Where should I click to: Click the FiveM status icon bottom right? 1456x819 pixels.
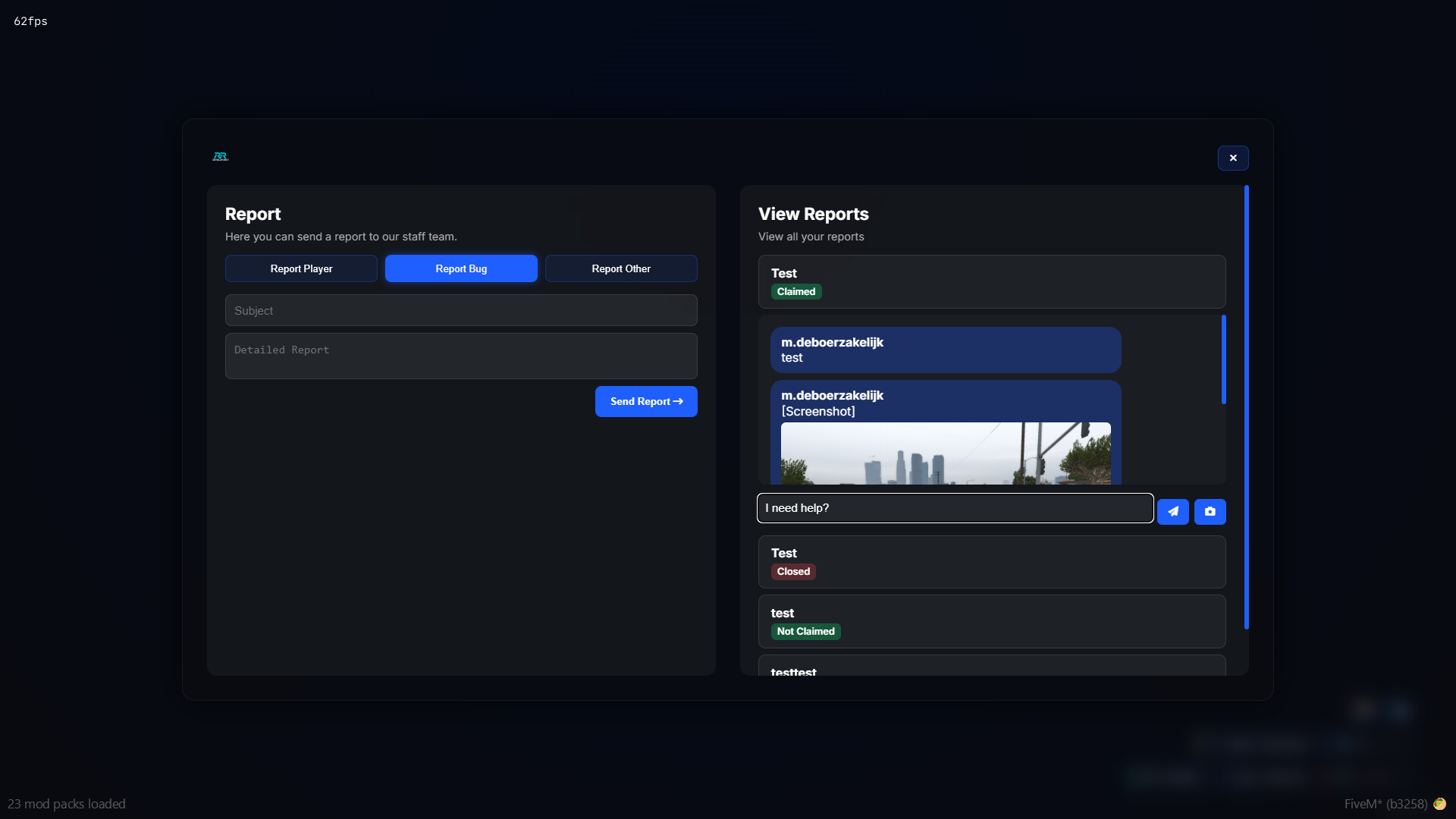click(x=1439, y=804)
